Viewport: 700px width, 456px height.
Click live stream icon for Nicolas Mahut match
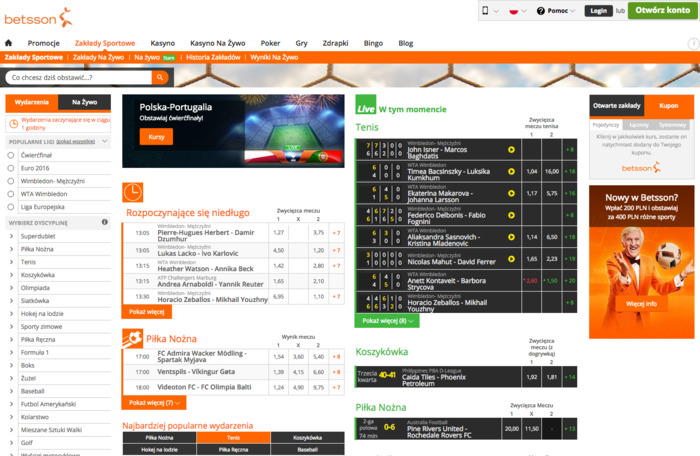(x=511, y=259)
